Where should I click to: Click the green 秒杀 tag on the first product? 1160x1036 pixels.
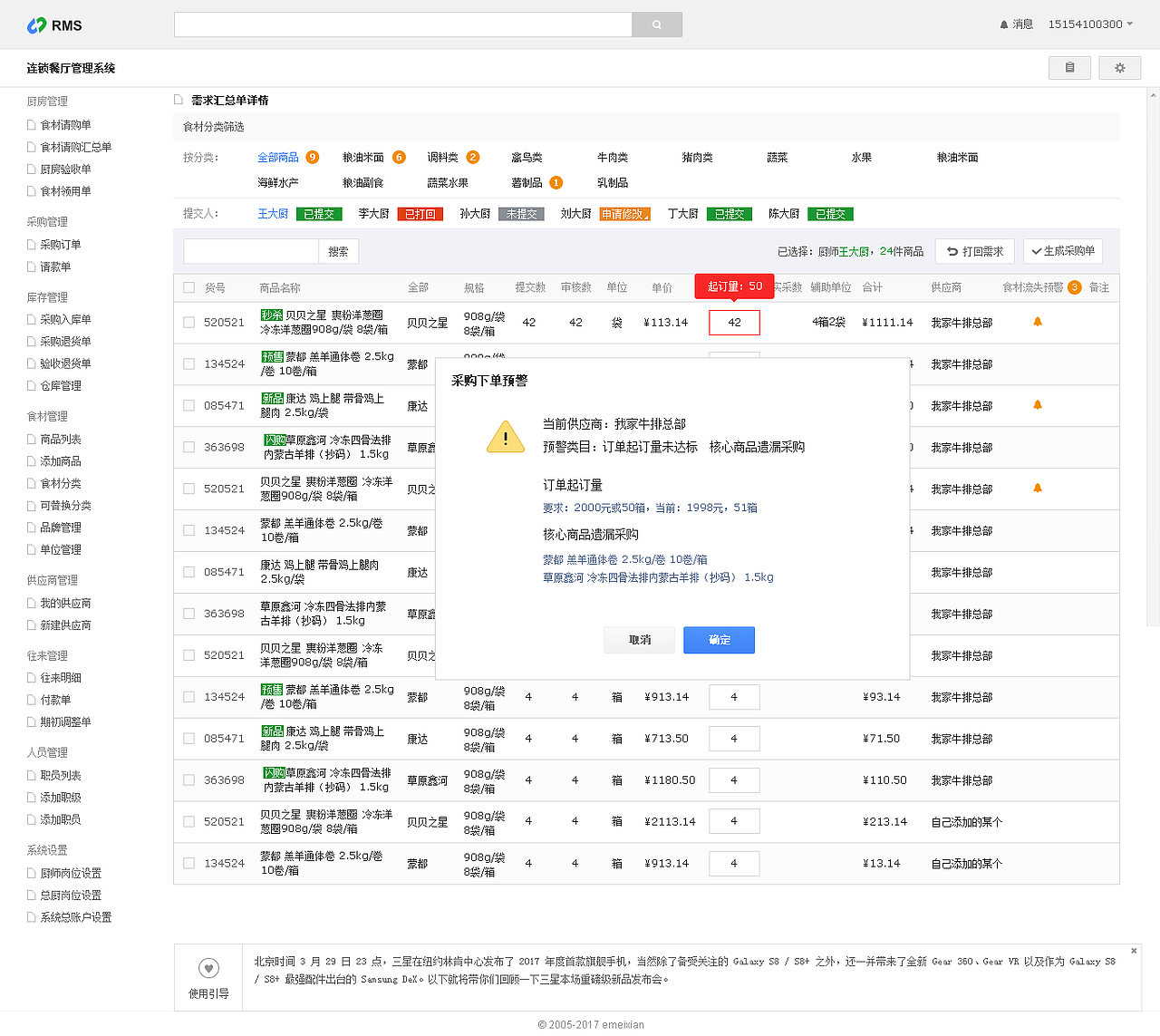[x=272, y=315]
